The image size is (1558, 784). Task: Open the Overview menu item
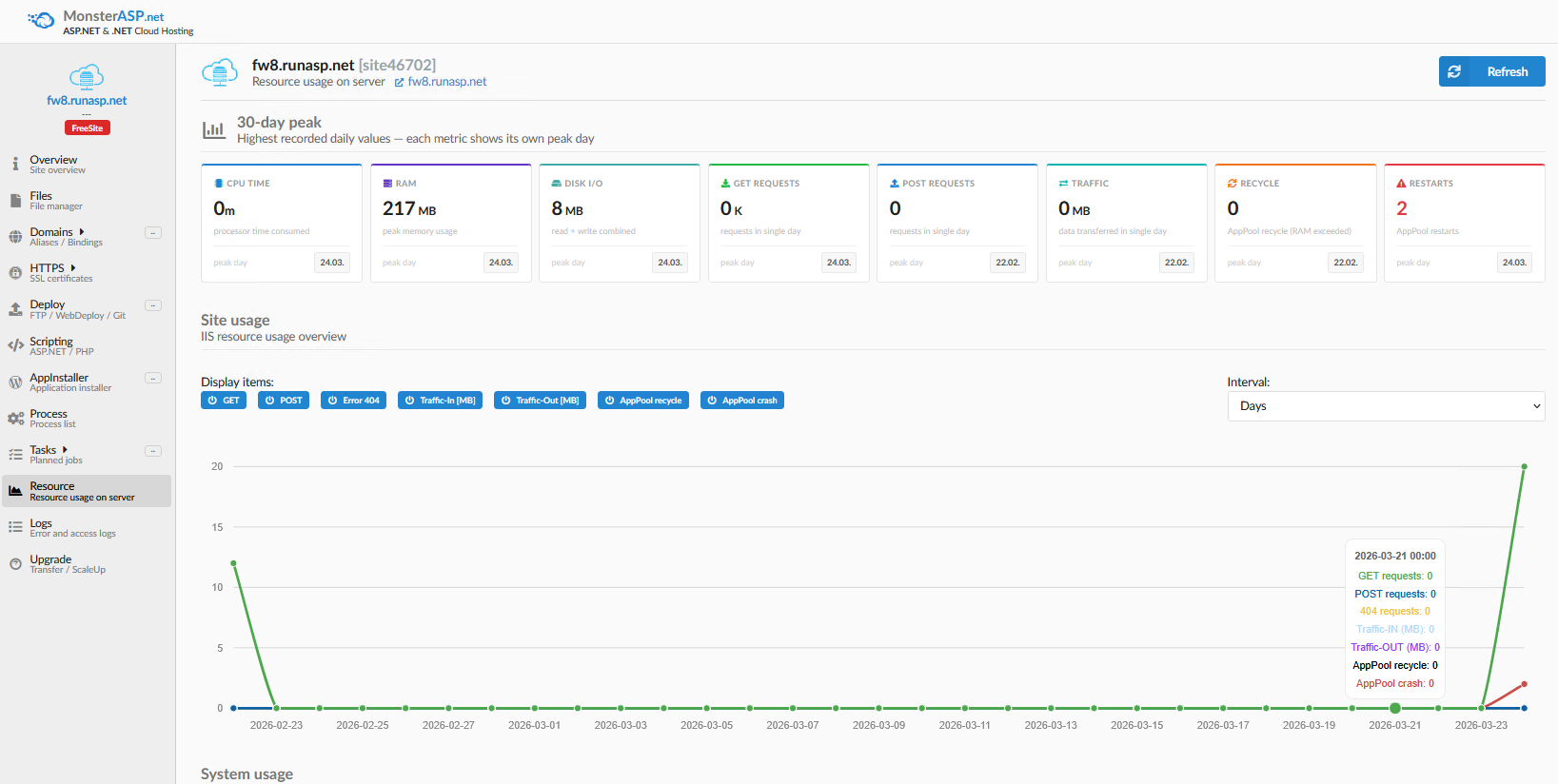53,164
